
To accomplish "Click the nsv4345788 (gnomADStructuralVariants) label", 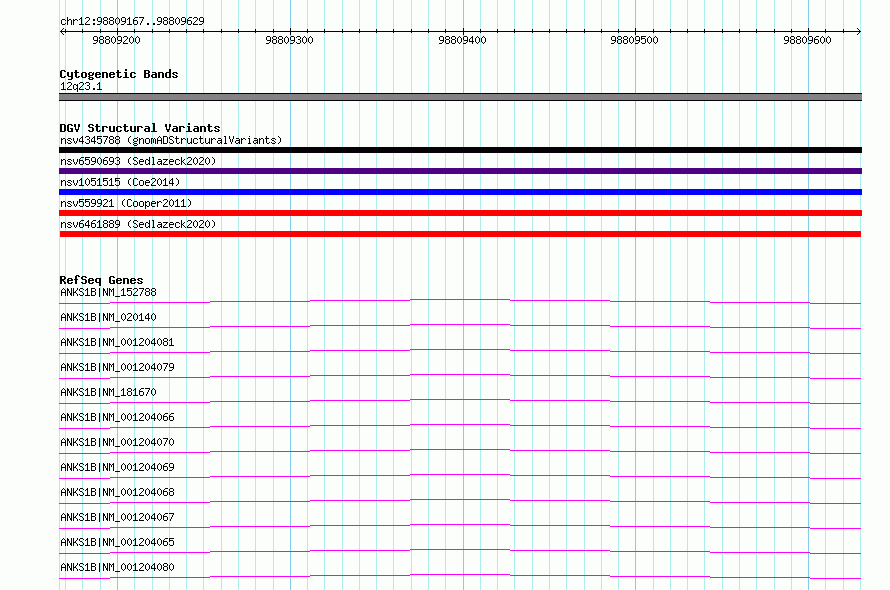I will coord(171,140).
